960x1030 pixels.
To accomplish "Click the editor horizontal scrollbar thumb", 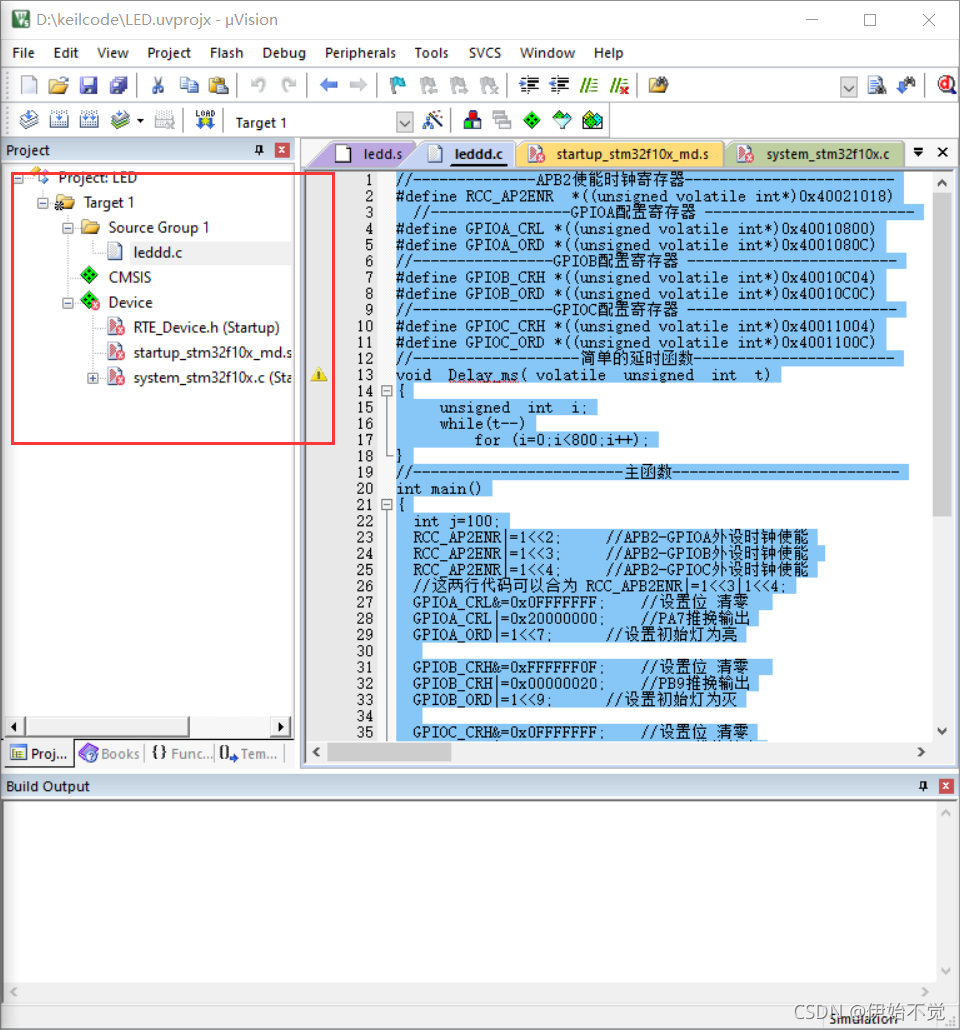I will (x=389, y=752).
